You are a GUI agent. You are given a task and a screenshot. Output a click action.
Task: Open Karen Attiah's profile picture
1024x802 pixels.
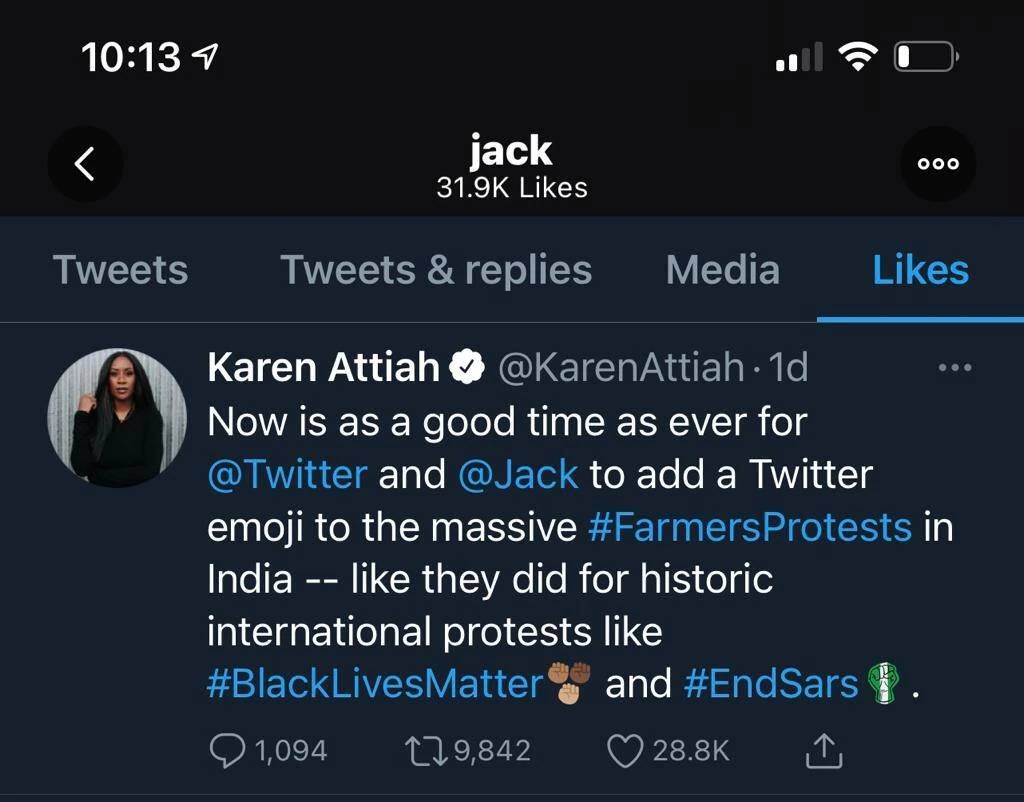[118, 418]
